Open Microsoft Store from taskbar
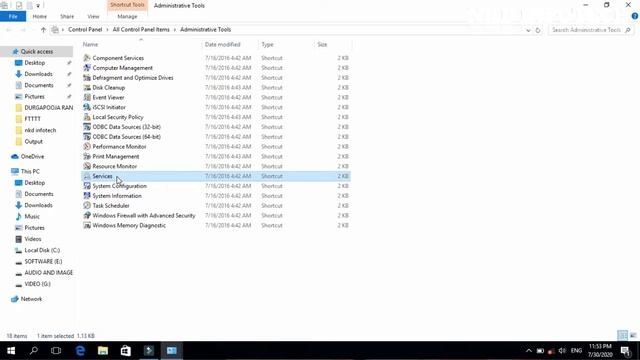 pos(125,351)
